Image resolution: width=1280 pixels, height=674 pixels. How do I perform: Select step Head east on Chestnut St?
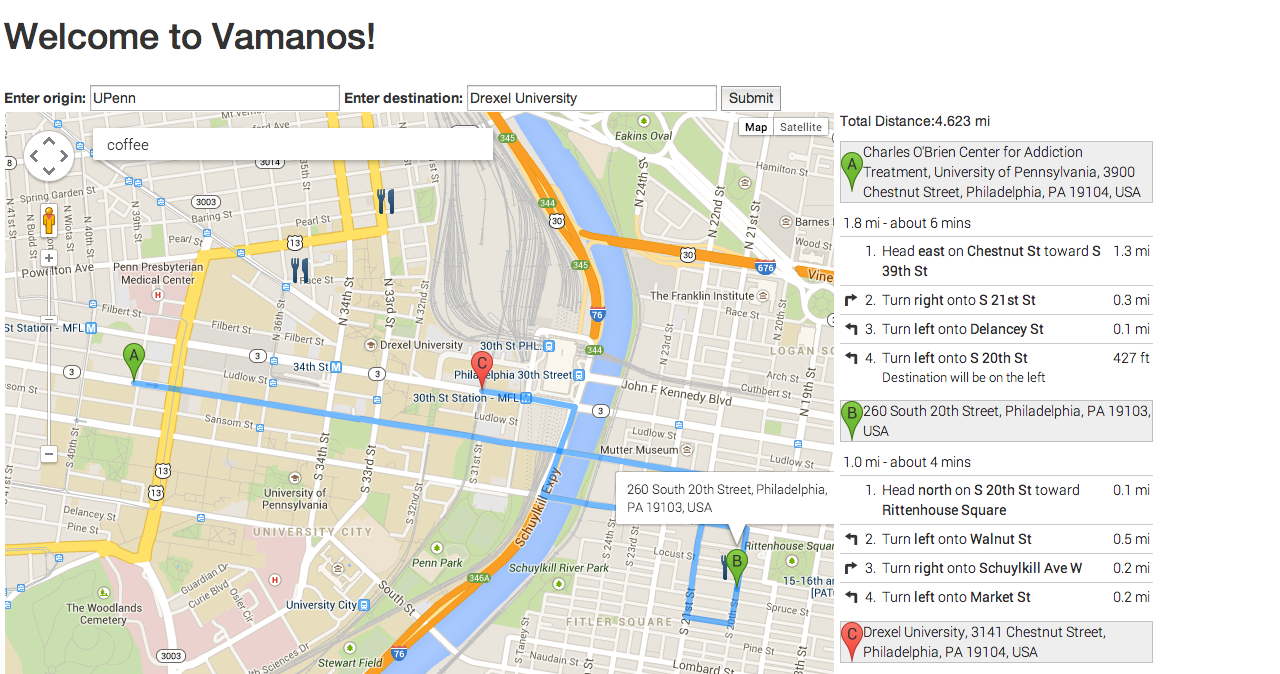996,261
